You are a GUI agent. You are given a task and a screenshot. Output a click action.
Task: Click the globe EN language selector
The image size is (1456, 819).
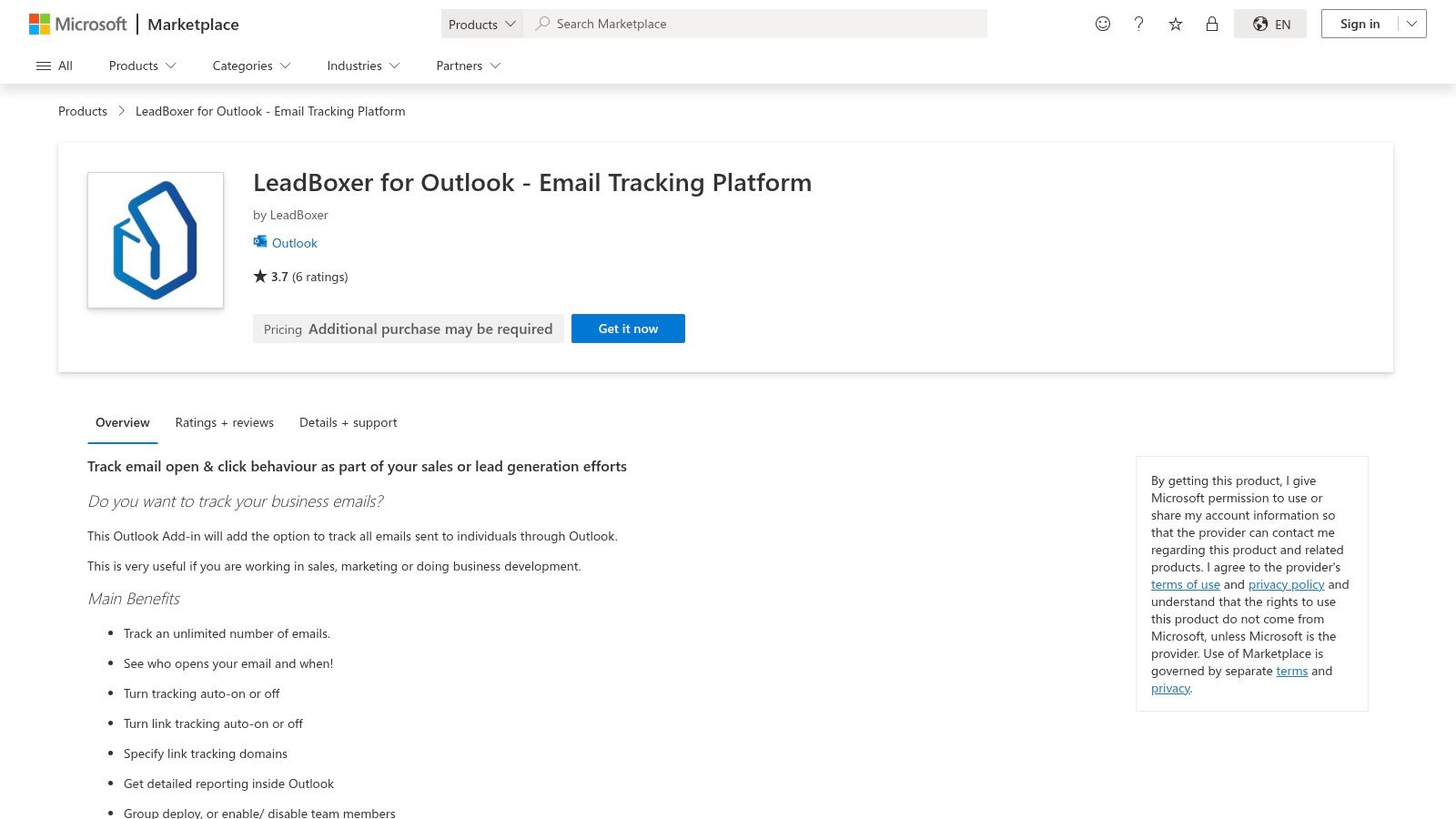(x=1269, y=24)
